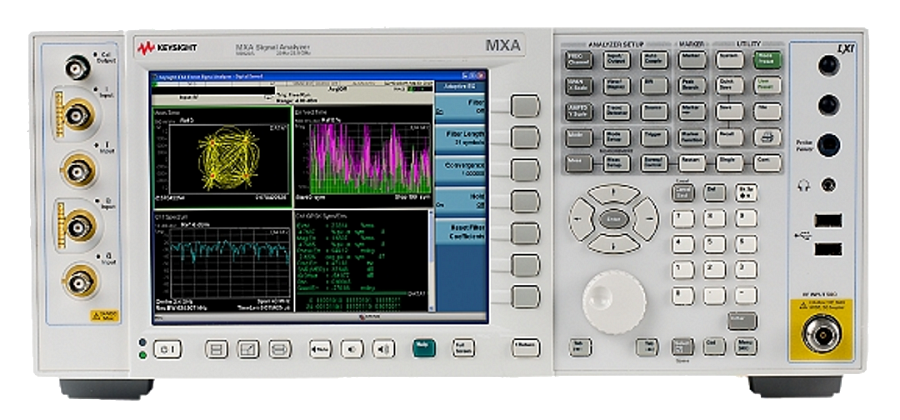This screenshot has width=900, height=420.
Task: Push the Del key
Action: 715,193
